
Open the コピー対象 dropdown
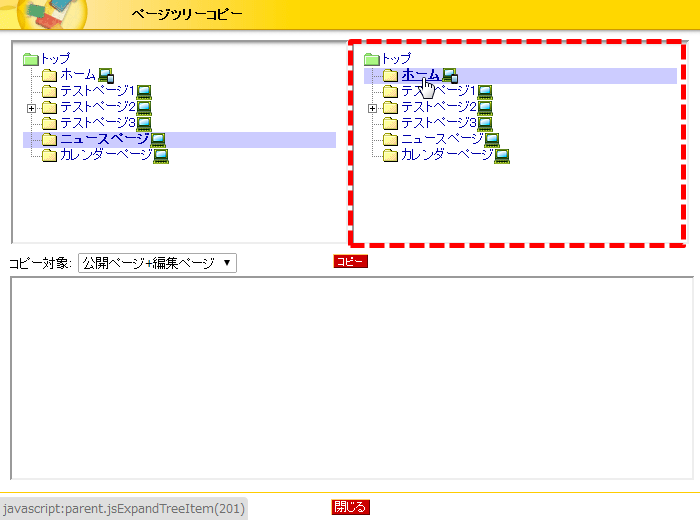click(157, 263)
